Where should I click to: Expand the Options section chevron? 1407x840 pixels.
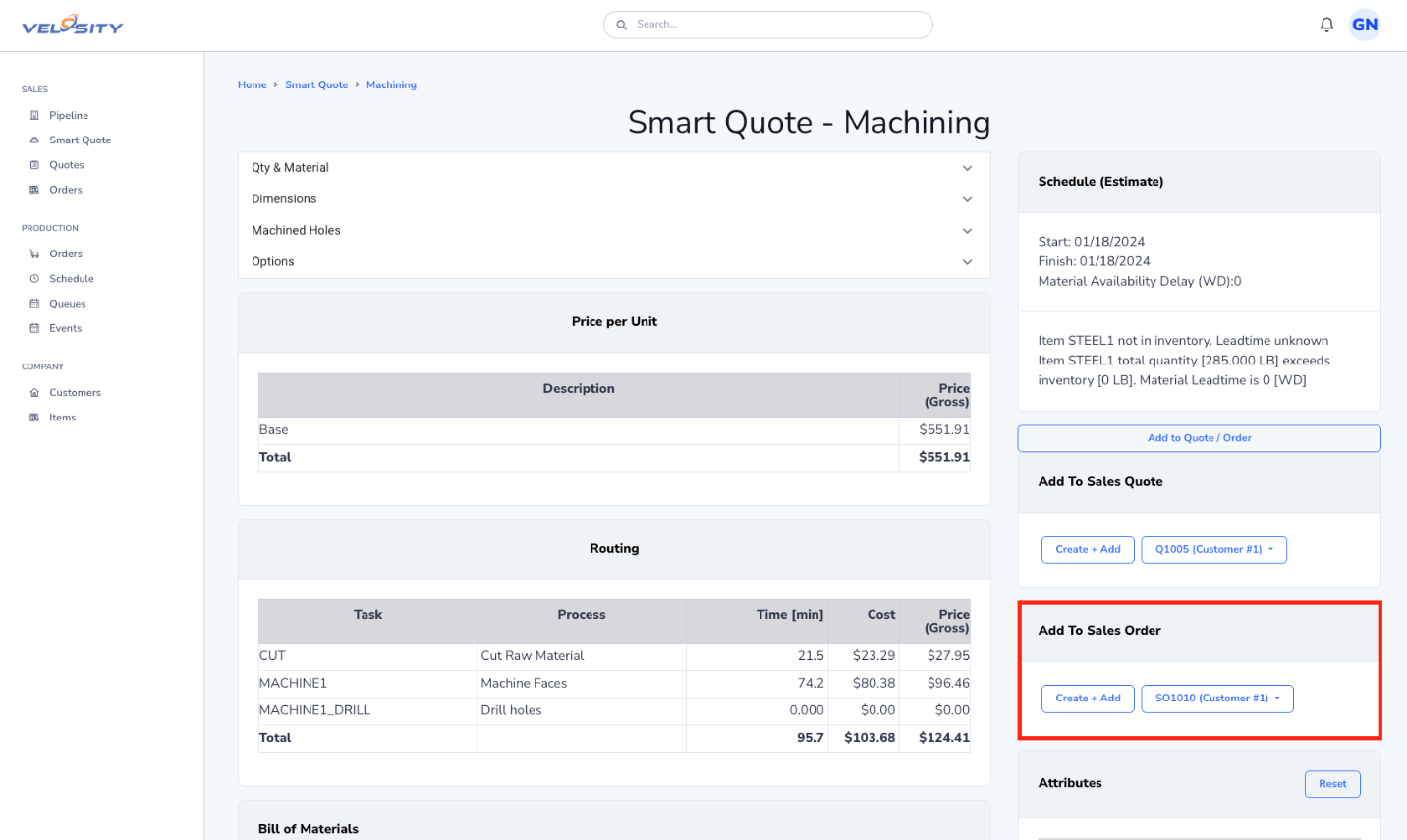[967, 262]
